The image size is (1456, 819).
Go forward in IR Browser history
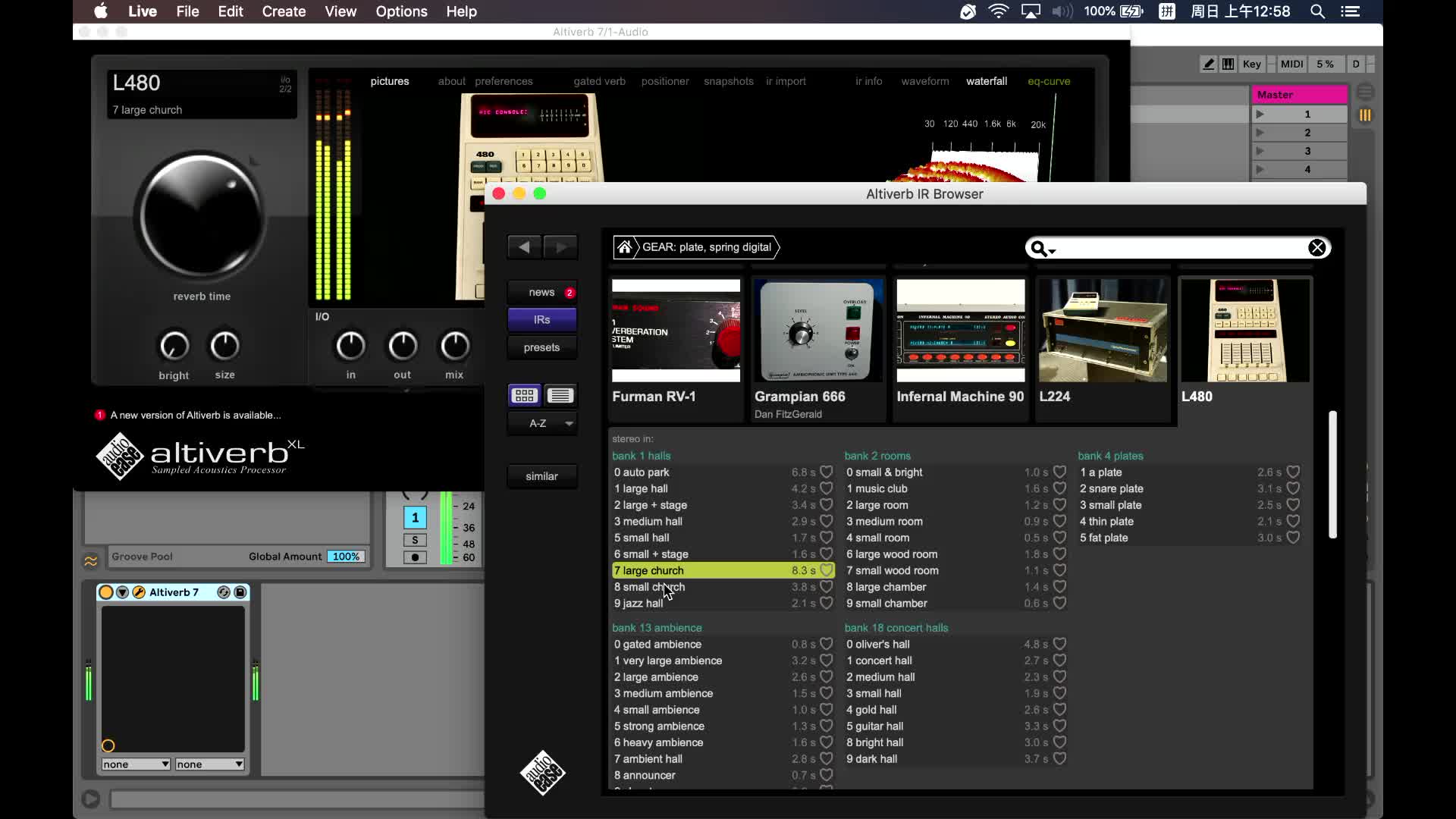coord(560,247)
